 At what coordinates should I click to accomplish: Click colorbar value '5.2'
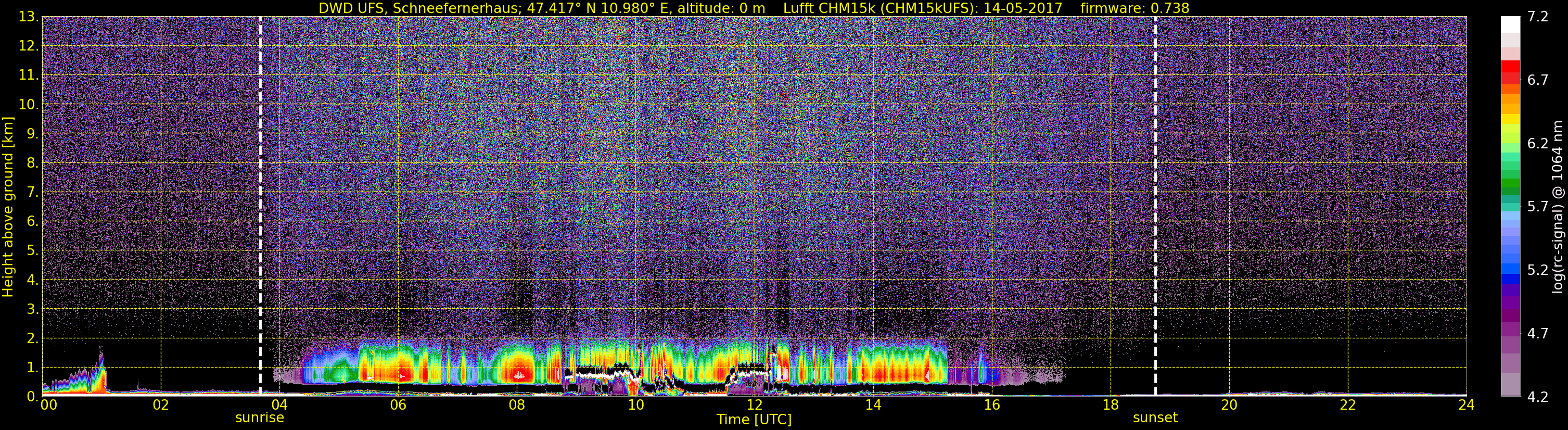click(1538, 270)
